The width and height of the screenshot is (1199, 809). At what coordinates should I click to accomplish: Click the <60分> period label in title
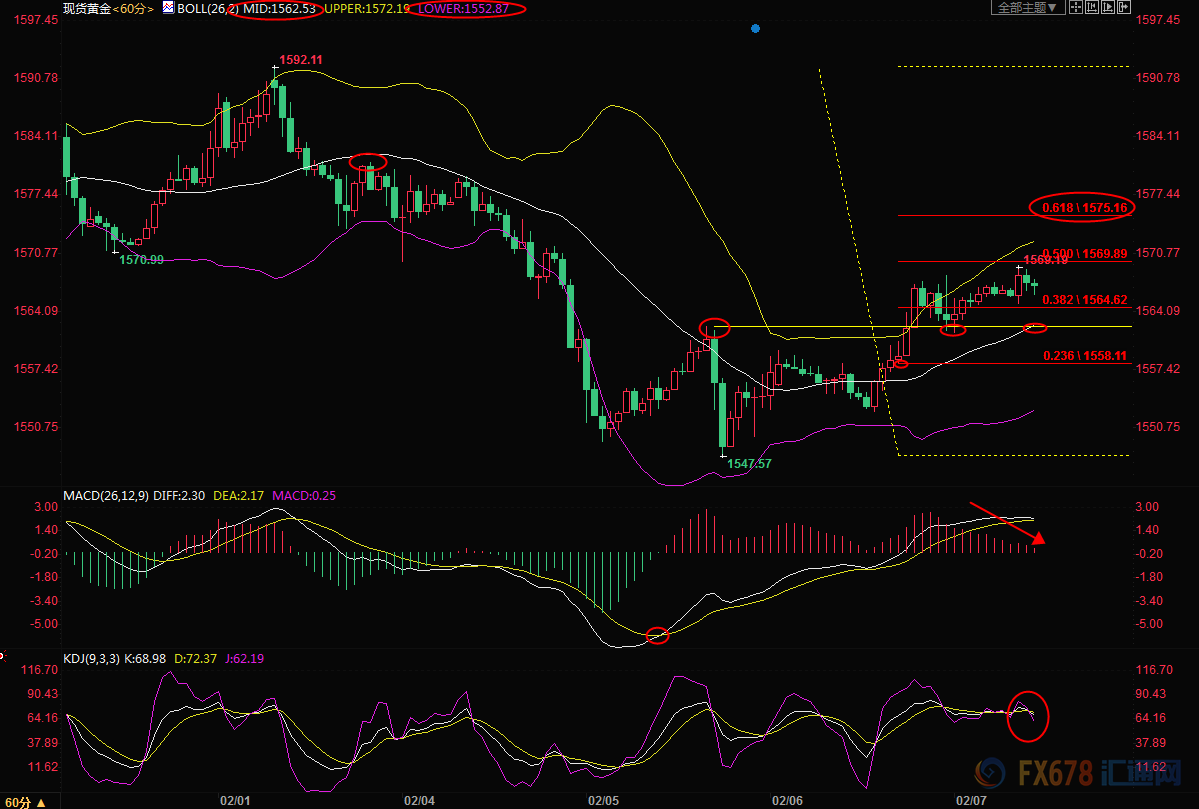pyautogui.click(x=133, y=8)
